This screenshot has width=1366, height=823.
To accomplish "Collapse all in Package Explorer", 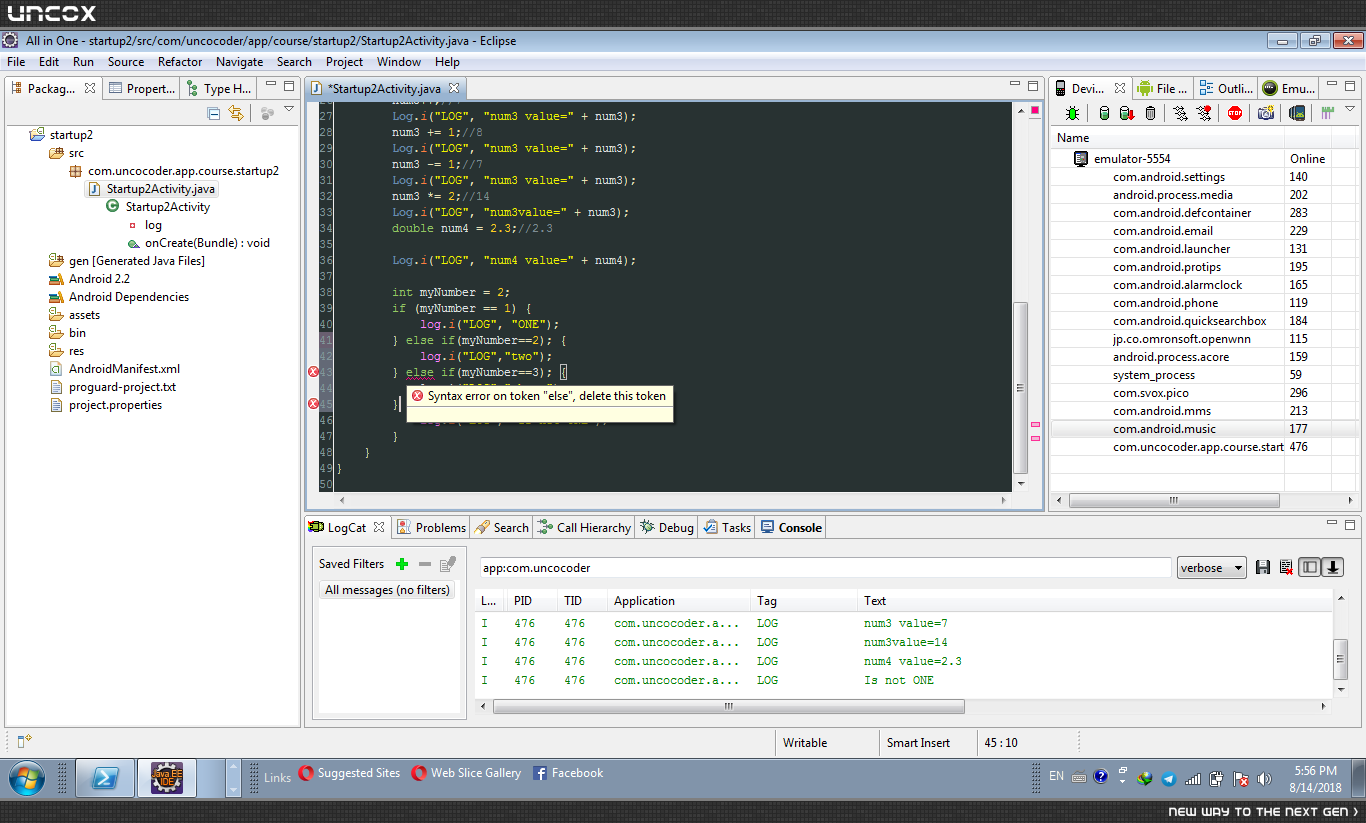I will point(213,113).
